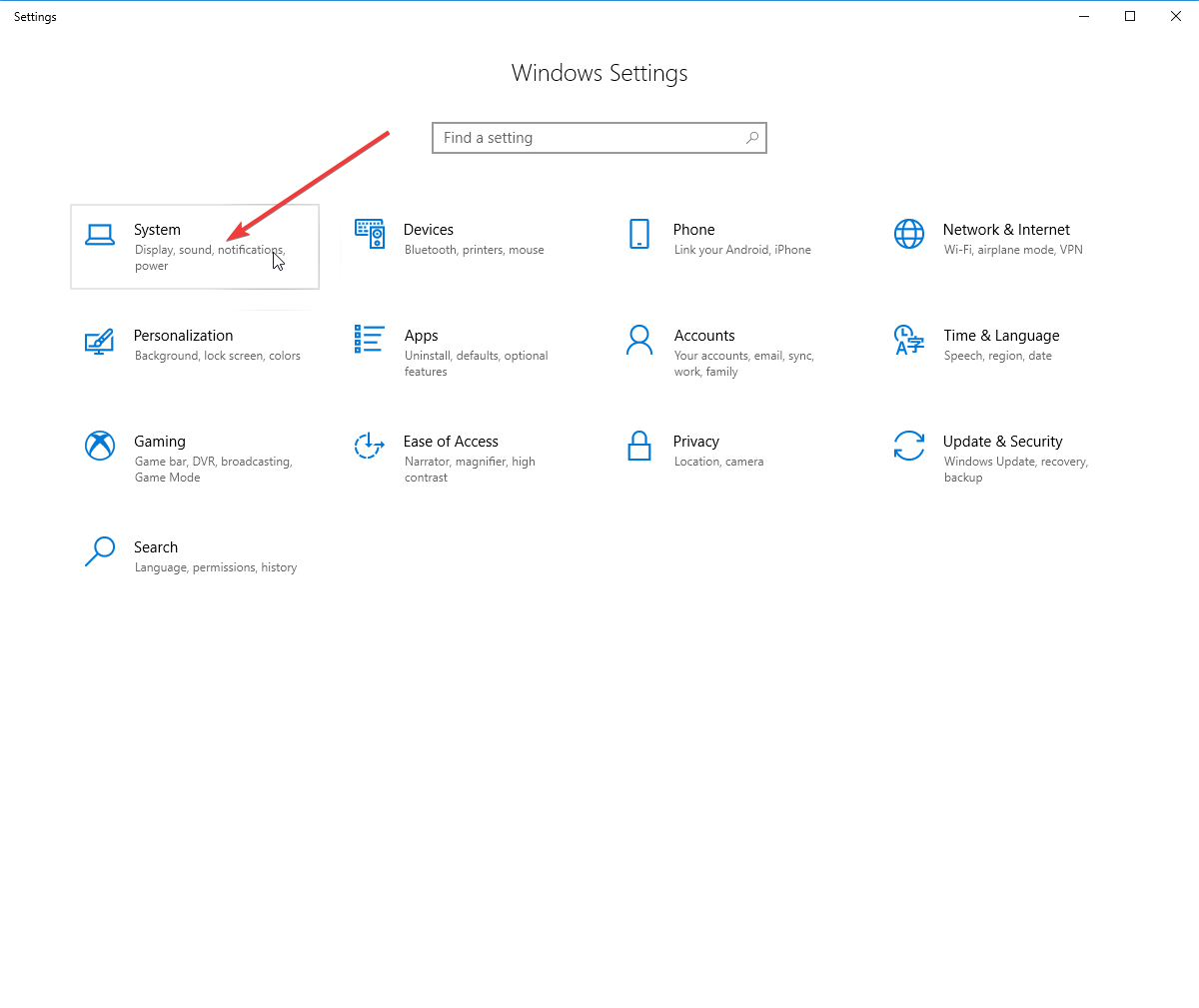Click the Apps list icon
The image size is (1199, 1008).
coord(370,340)
